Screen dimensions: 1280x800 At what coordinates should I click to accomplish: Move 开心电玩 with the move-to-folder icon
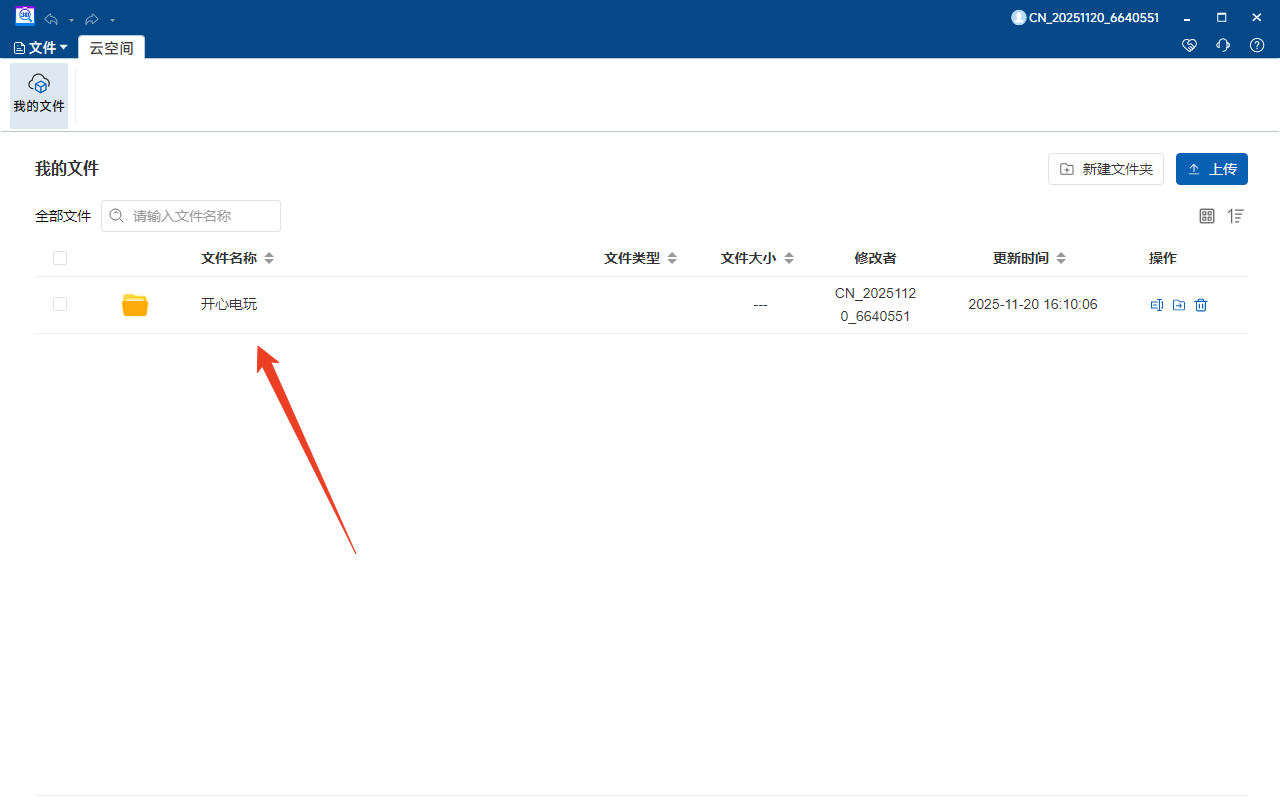1178,305
